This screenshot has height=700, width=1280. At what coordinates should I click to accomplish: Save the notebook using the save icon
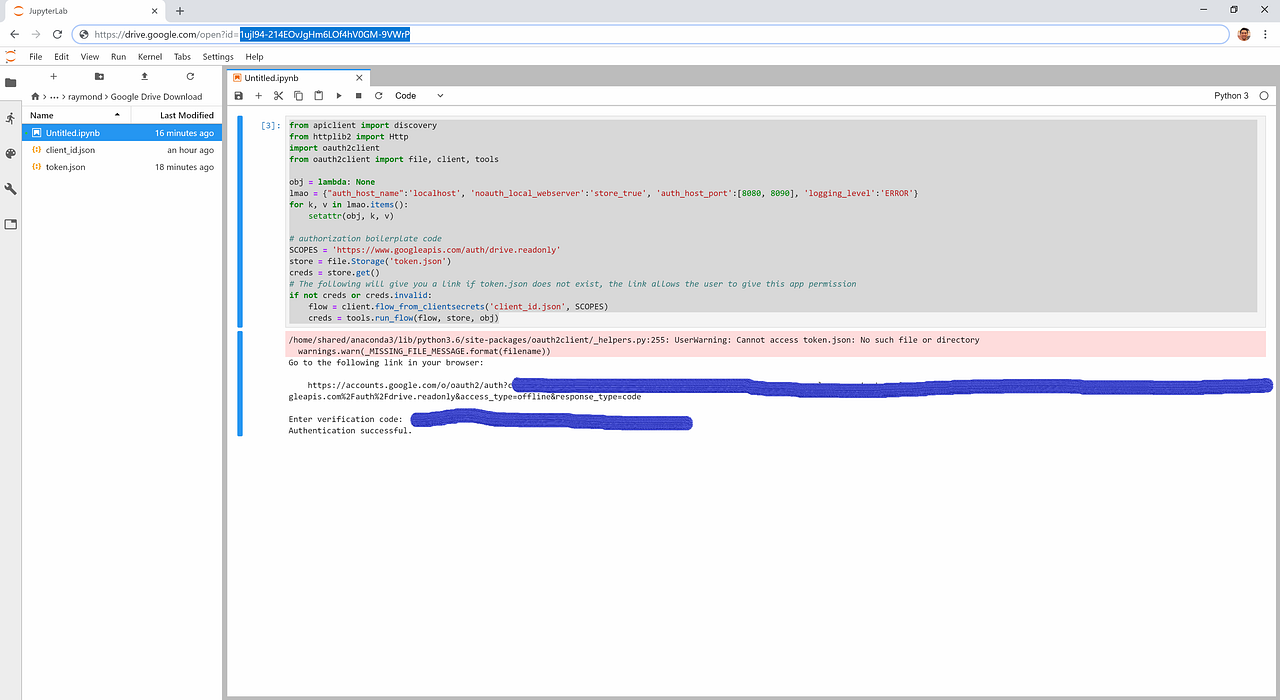238,95
